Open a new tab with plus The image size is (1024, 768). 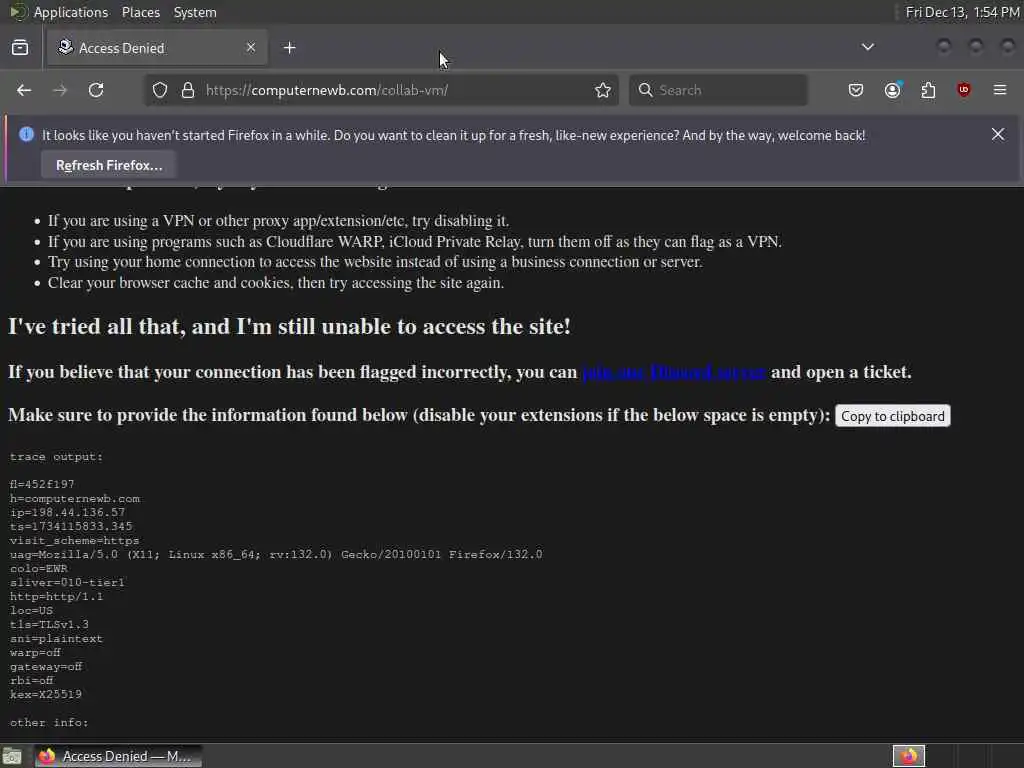(290, 48)
